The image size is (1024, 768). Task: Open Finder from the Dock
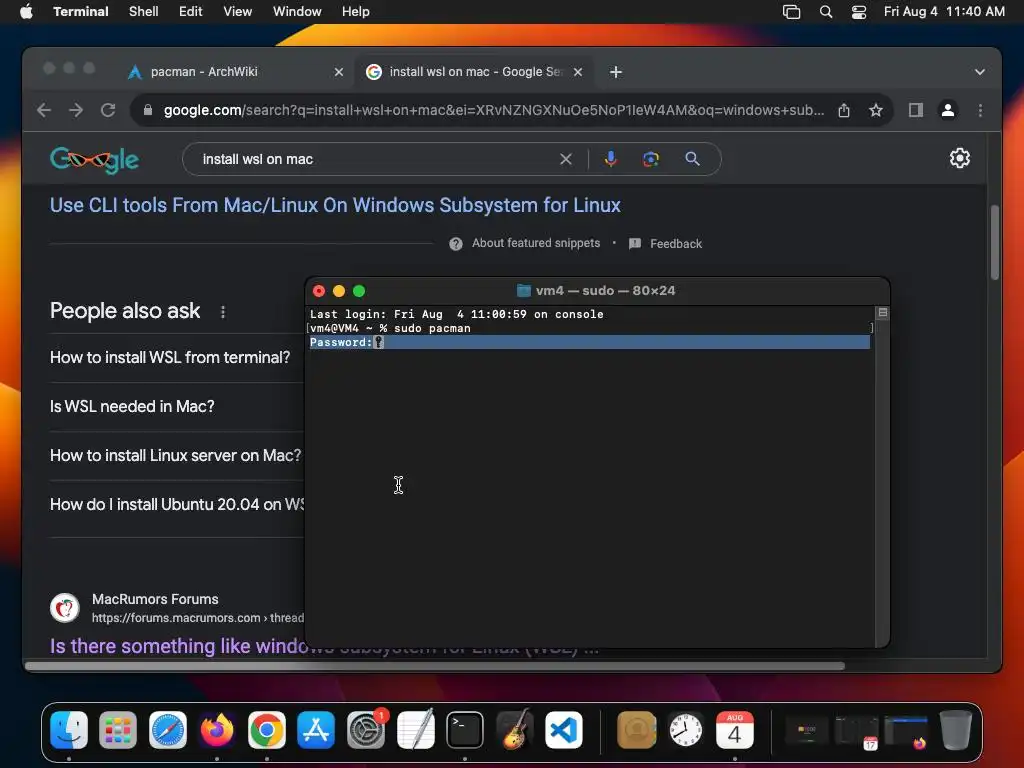coord(69,730)
